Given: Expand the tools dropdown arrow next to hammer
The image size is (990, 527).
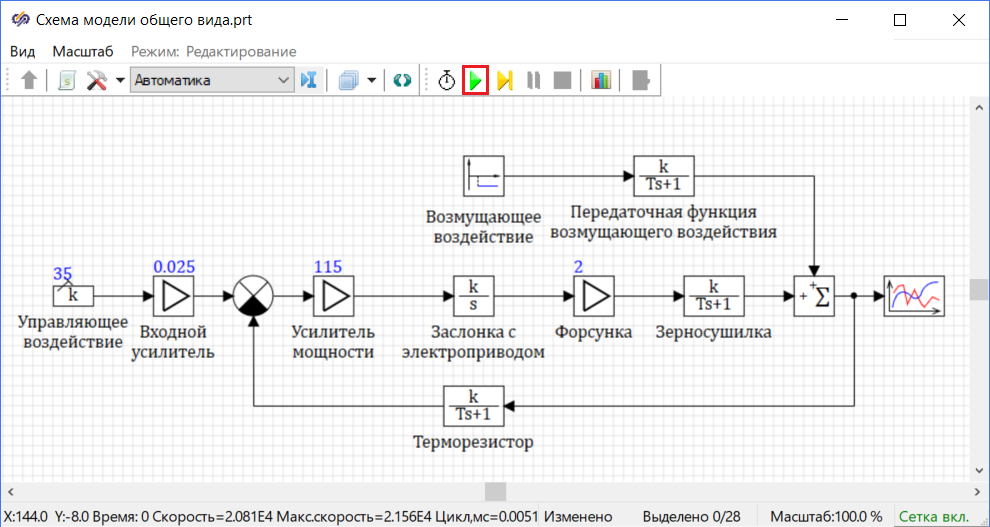Looking at the screenshot, I should (120, 80).
